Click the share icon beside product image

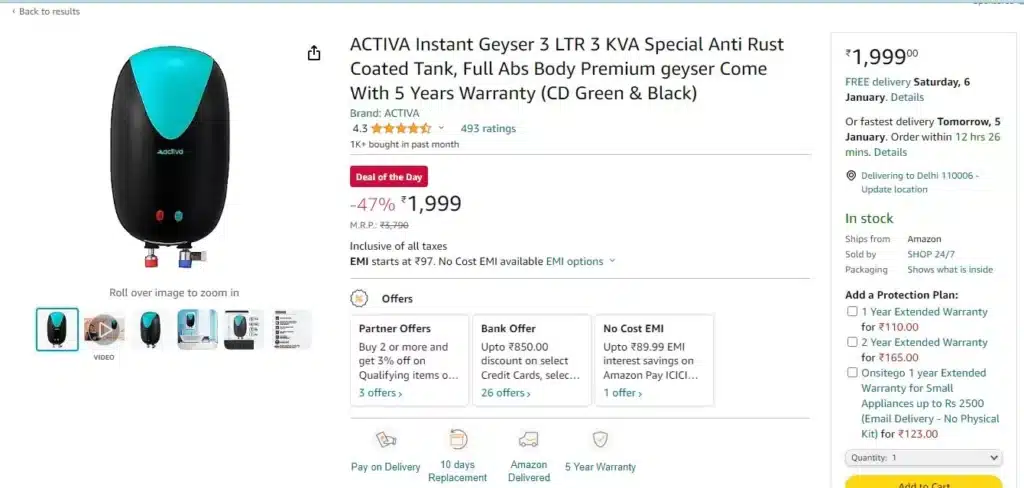click(x=314, y=54)
